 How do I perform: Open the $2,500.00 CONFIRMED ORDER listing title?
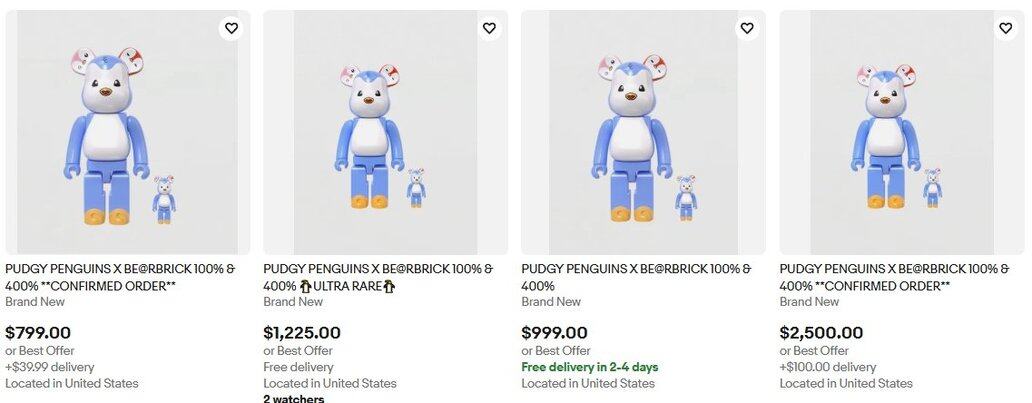894,277
